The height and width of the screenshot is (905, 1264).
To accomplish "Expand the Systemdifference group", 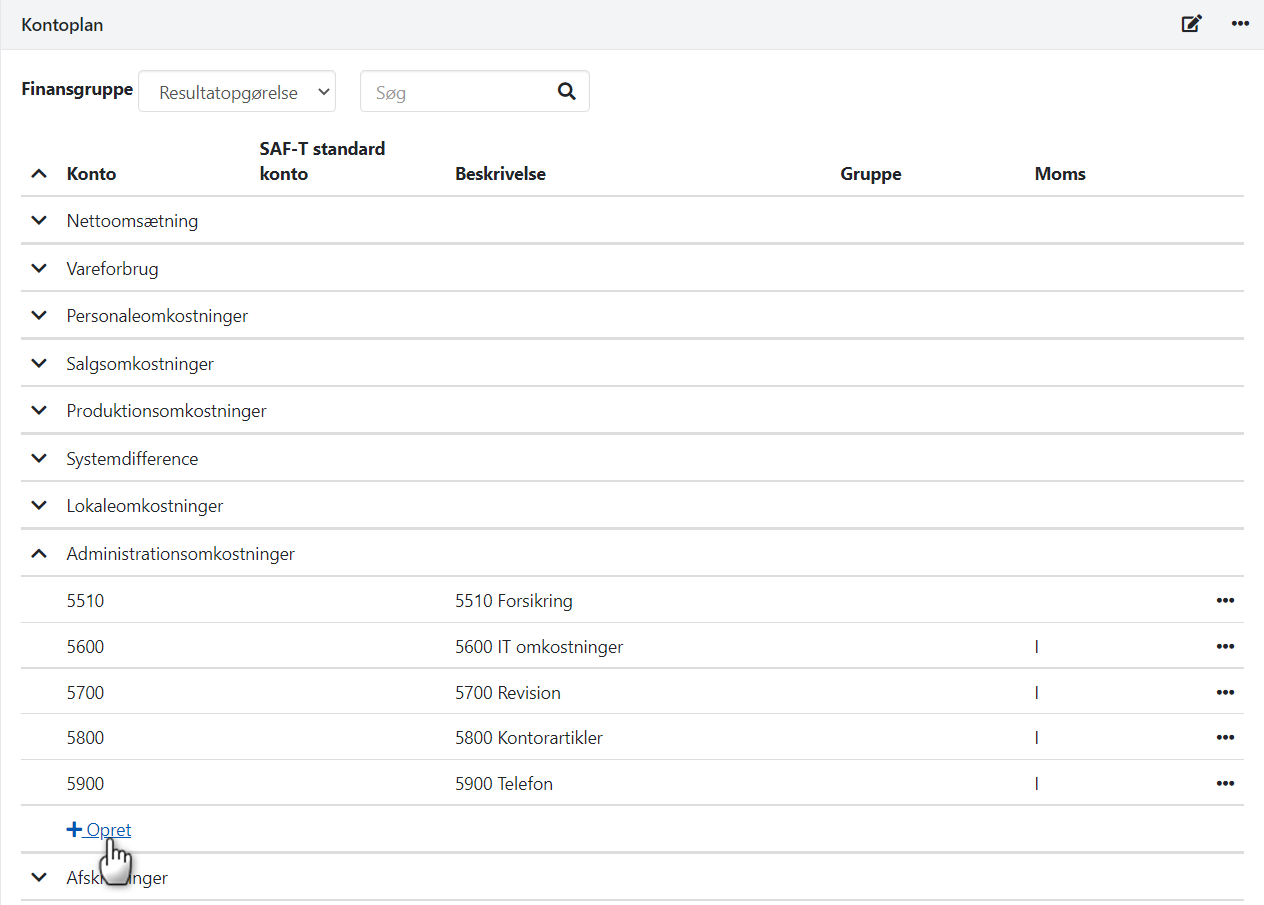I will click(39, 459).
